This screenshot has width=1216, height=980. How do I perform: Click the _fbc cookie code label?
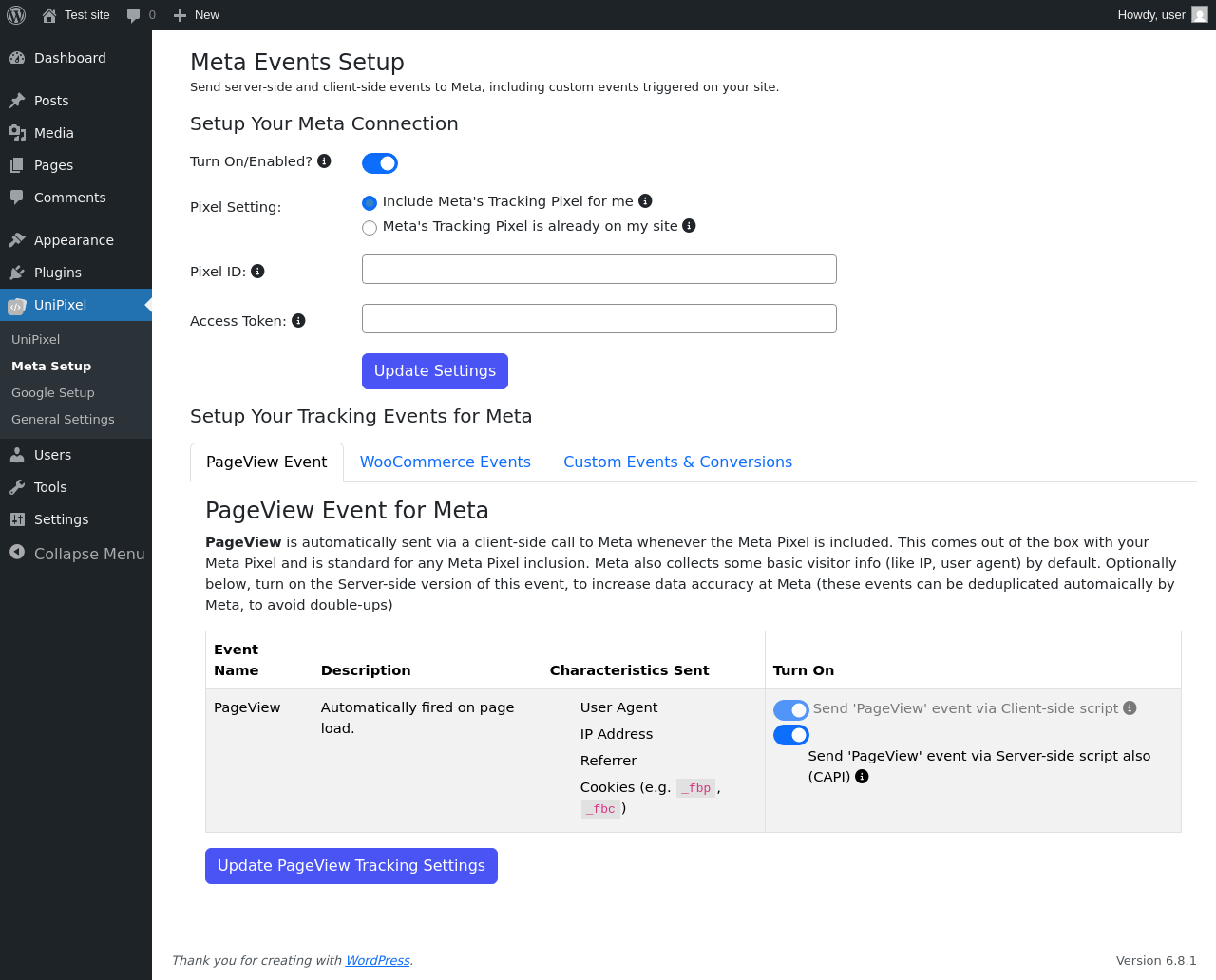click(x=600, y=809)
